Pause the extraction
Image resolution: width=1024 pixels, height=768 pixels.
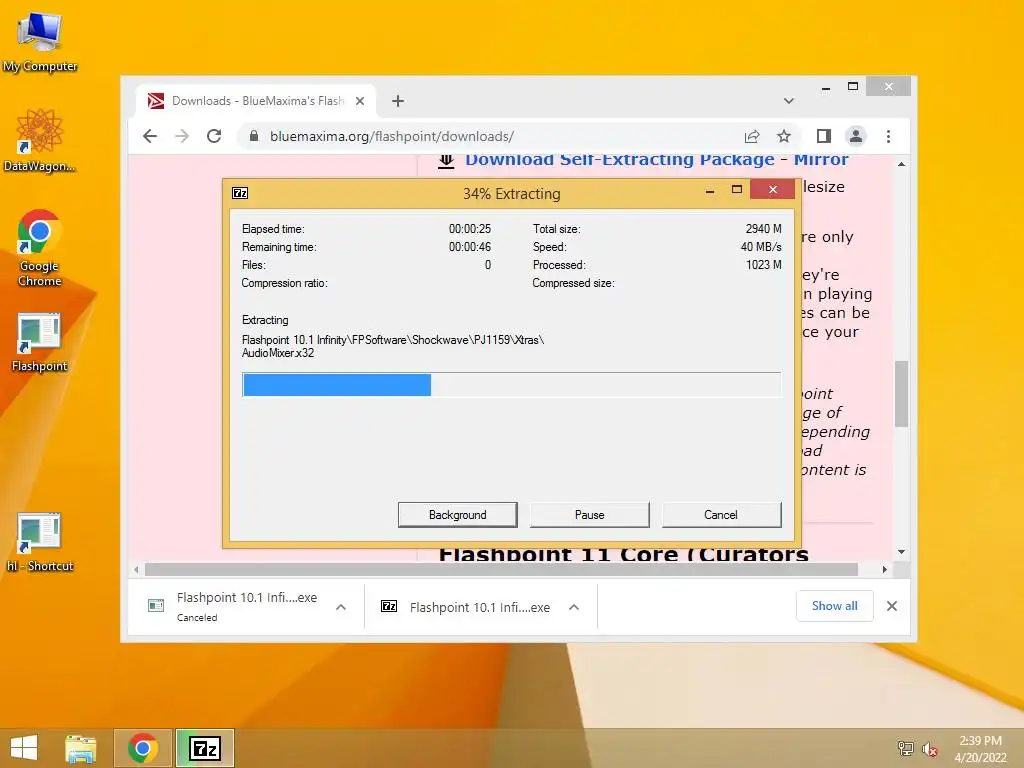click(x=590, y=515)
